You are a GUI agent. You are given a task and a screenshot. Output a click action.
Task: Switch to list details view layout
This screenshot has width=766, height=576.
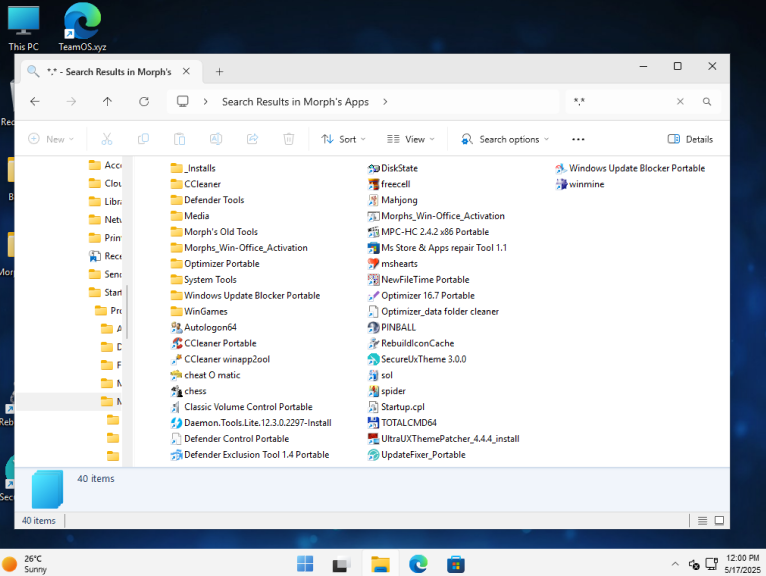pyautogui.click(x=702, y=521)
